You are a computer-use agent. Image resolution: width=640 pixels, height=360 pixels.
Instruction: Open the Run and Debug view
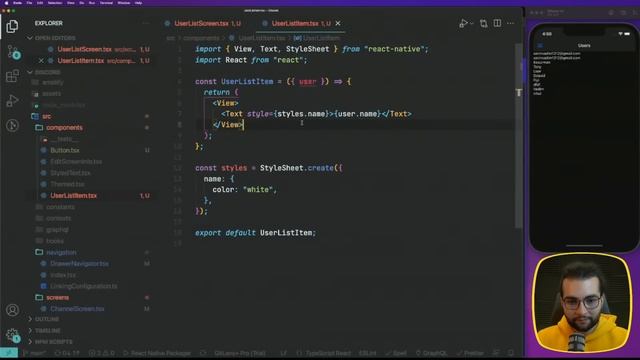(12, 100)
